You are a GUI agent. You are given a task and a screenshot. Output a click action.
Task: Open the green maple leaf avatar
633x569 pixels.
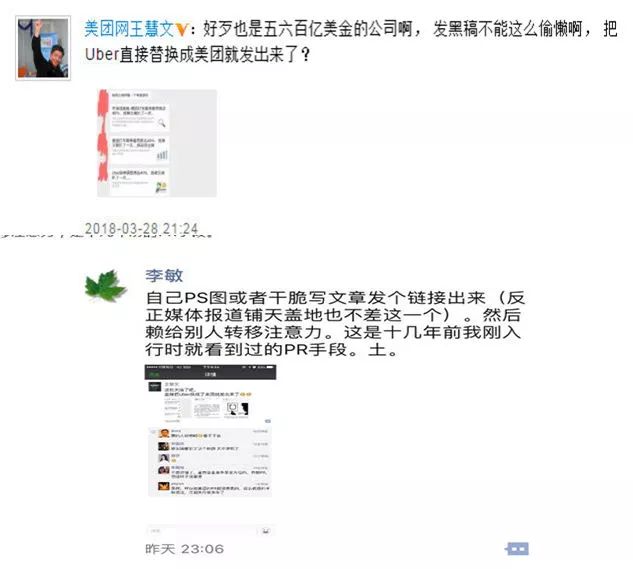pos(105,286)
